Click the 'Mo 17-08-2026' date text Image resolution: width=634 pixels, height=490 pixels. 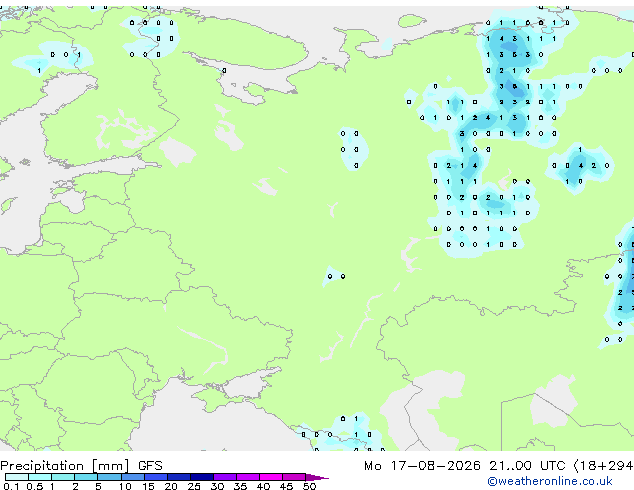pyautogui.click(x=422, y=466)
